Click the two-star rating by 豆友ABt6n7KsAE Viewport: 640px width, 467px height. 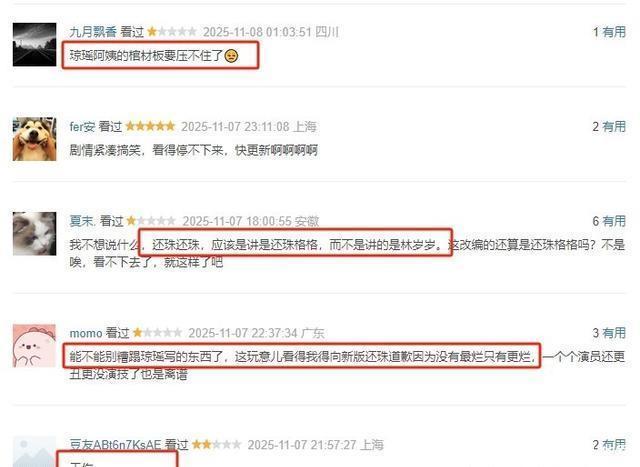coord(216,444)
